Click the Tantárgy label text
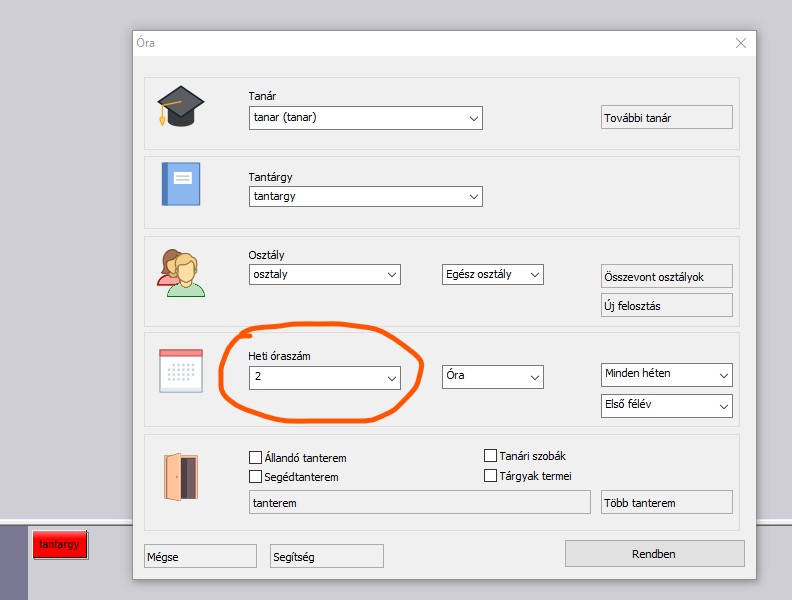The image size is (792, 600). 270,177
